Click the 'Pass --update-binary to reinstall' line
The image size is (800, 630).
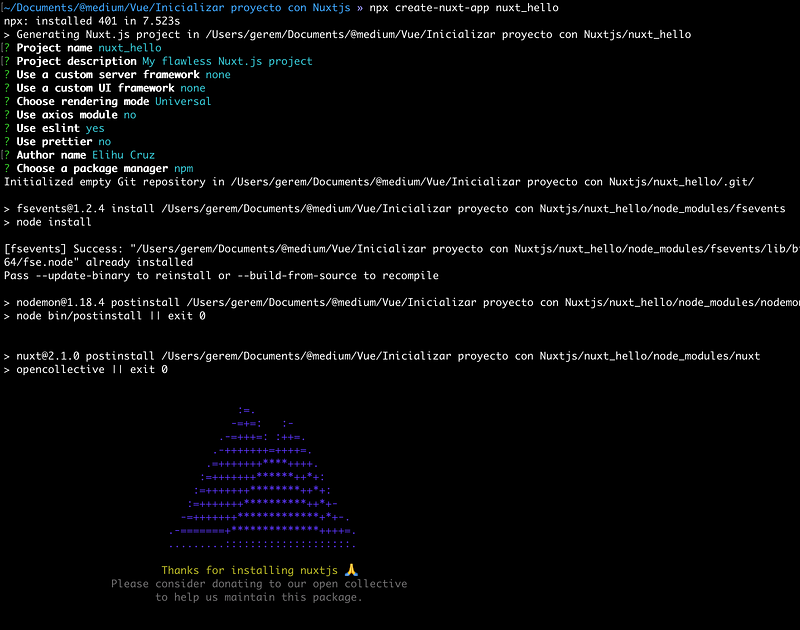(x=221, y=275)
